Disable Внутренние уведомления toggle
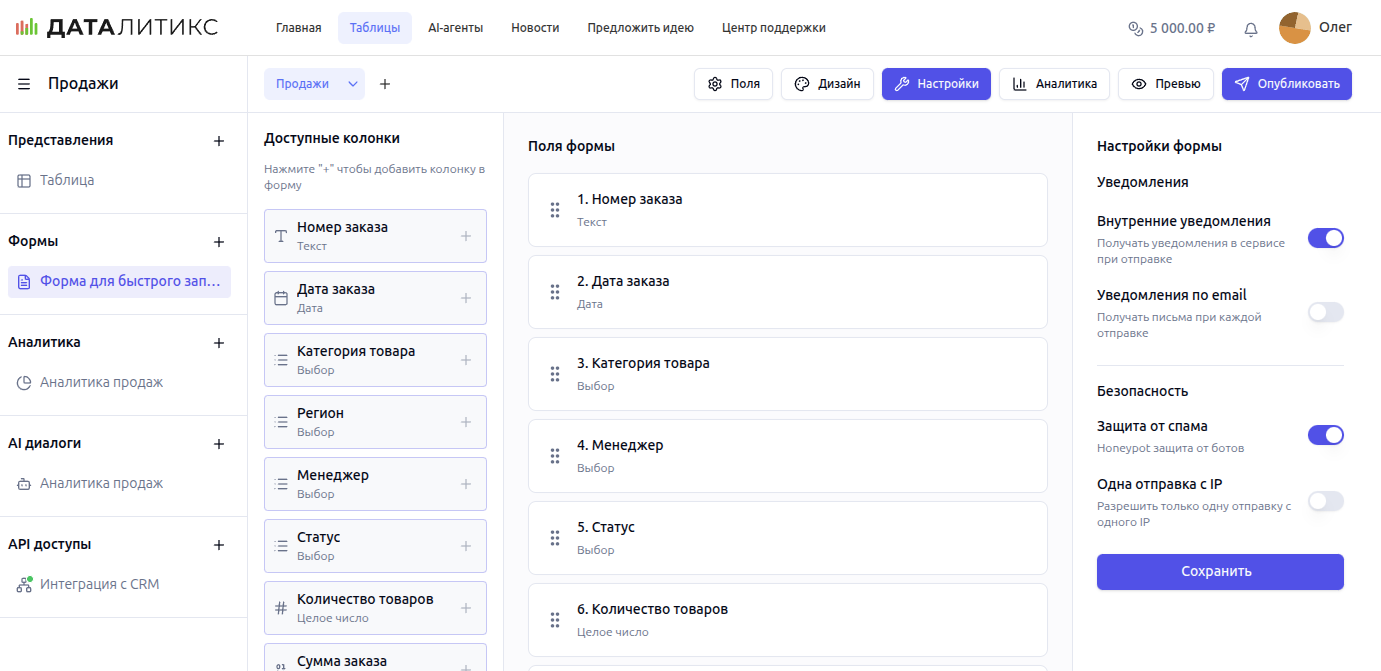The height and width of the screenshot is (671, 1381). tap(1325, 238)
